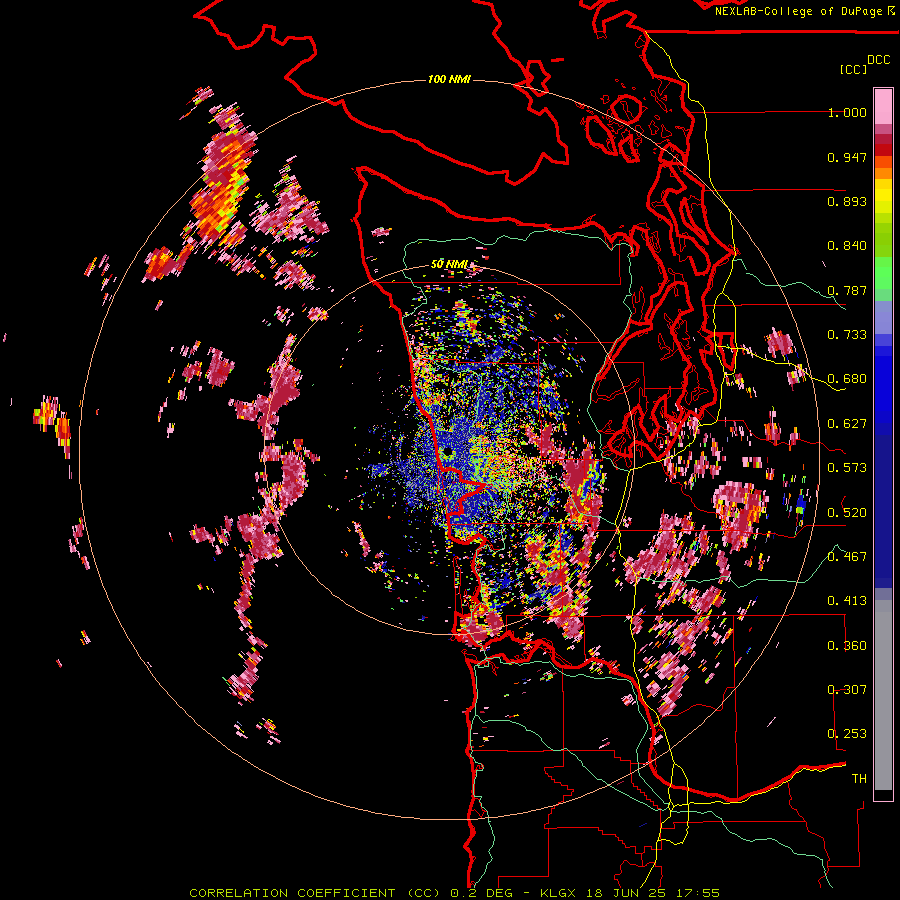Image resolution: width=900 pixels, height=900 pixels.
Task: Select the 0.893 scale value
Action: click(847, 201)
